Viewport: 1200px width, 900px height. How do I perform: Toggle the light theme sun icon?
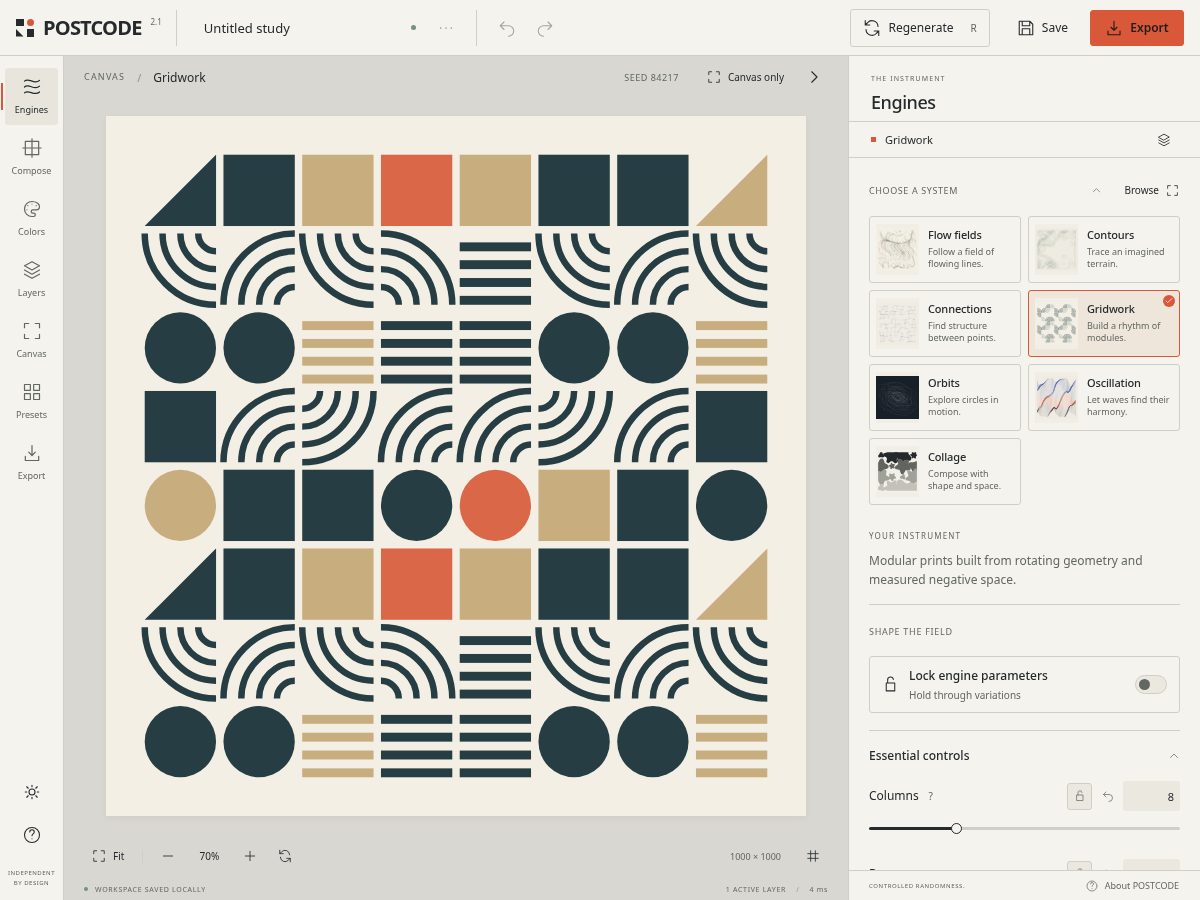tap(32, 792)
